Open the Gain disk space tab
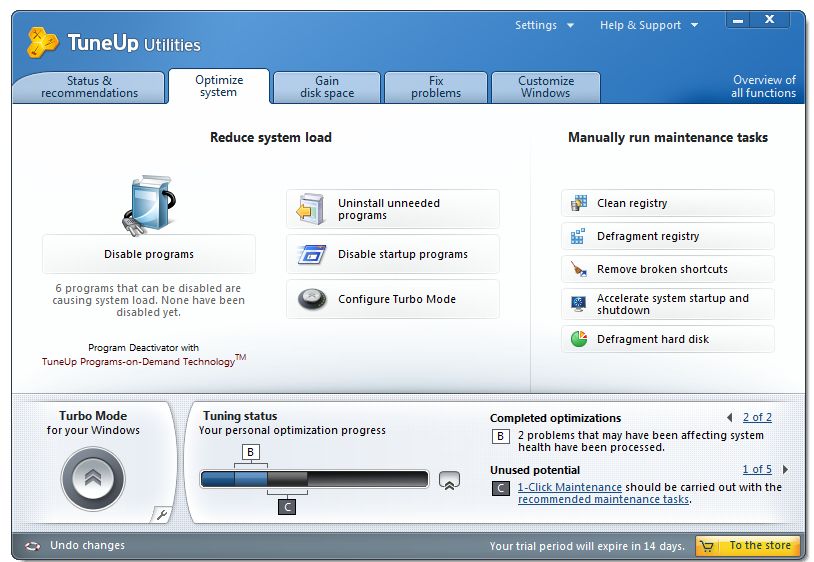Image resolution: width=814 pixels, height=562 pixels. point(327,87)
